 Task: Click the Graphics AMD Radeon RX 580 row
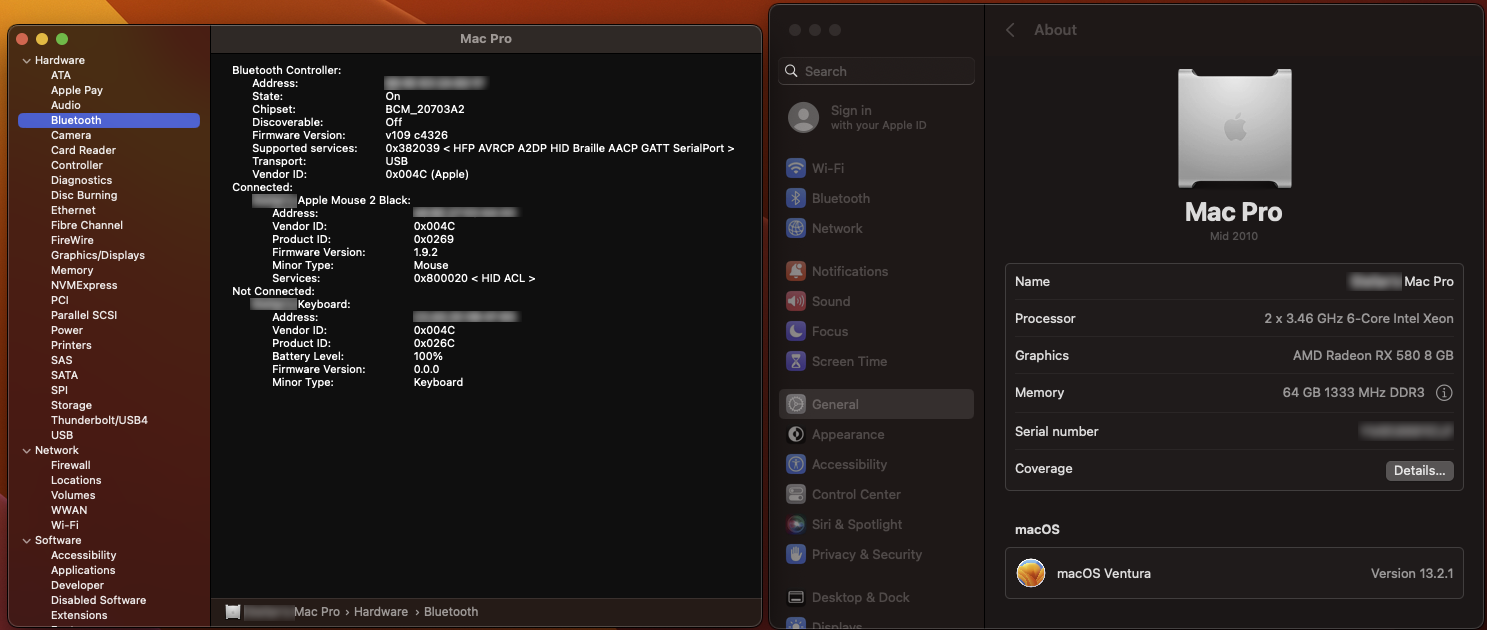1234,356
